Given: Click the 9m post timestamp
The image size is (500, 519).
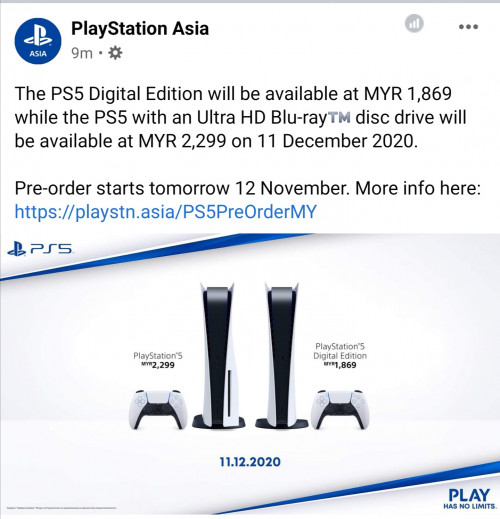Looking at the screenshot, I should pos(82,53).
